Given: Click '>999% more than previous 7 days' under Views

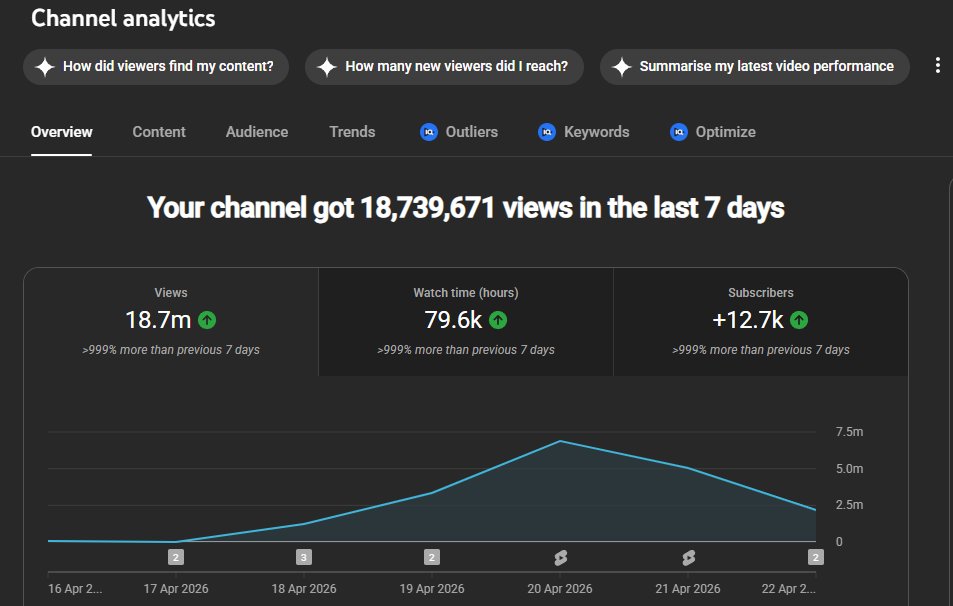Looking at the screenshot, I should click(171, 349).
